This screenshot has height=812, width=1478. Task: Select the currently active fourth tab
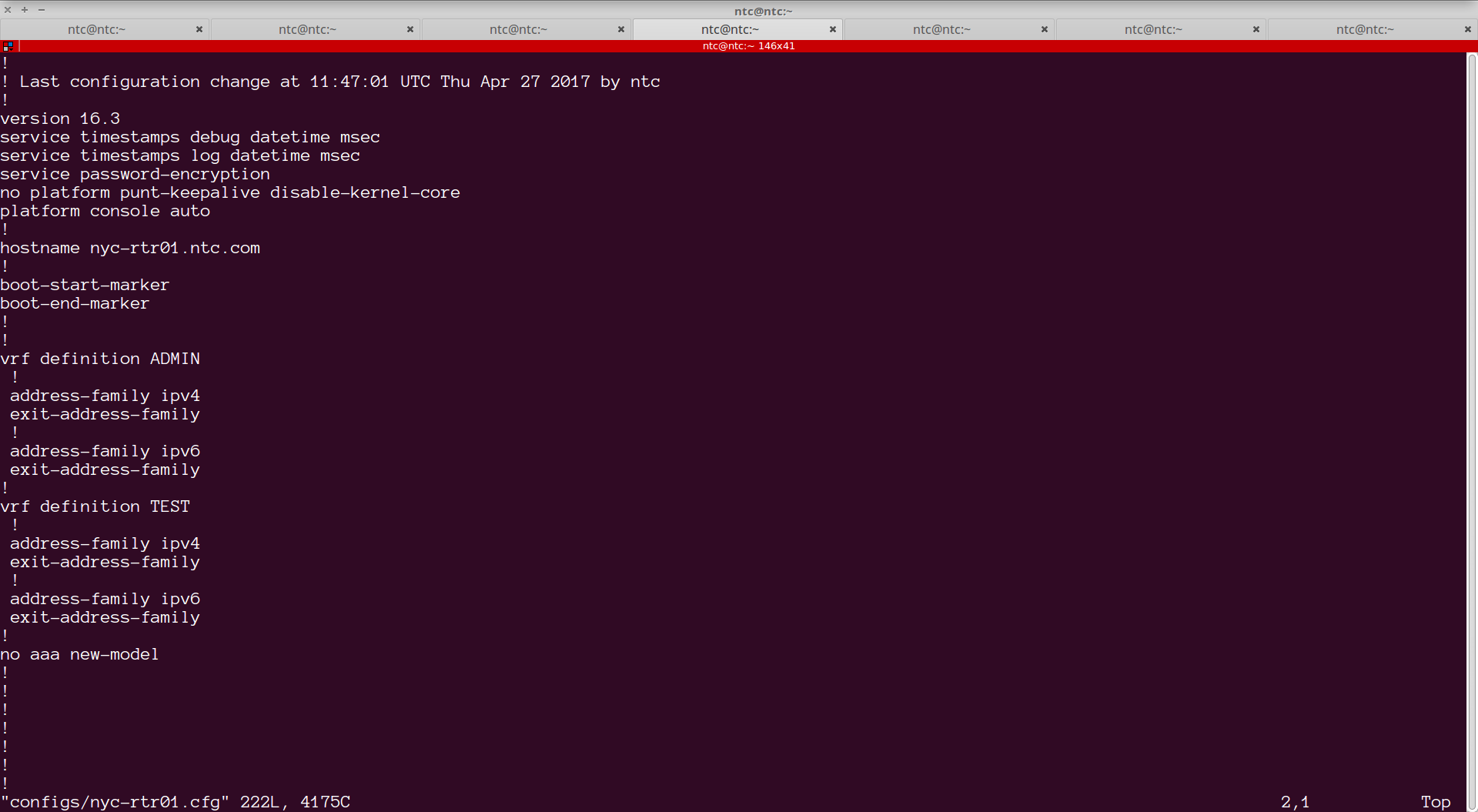(x=730, y=29)
